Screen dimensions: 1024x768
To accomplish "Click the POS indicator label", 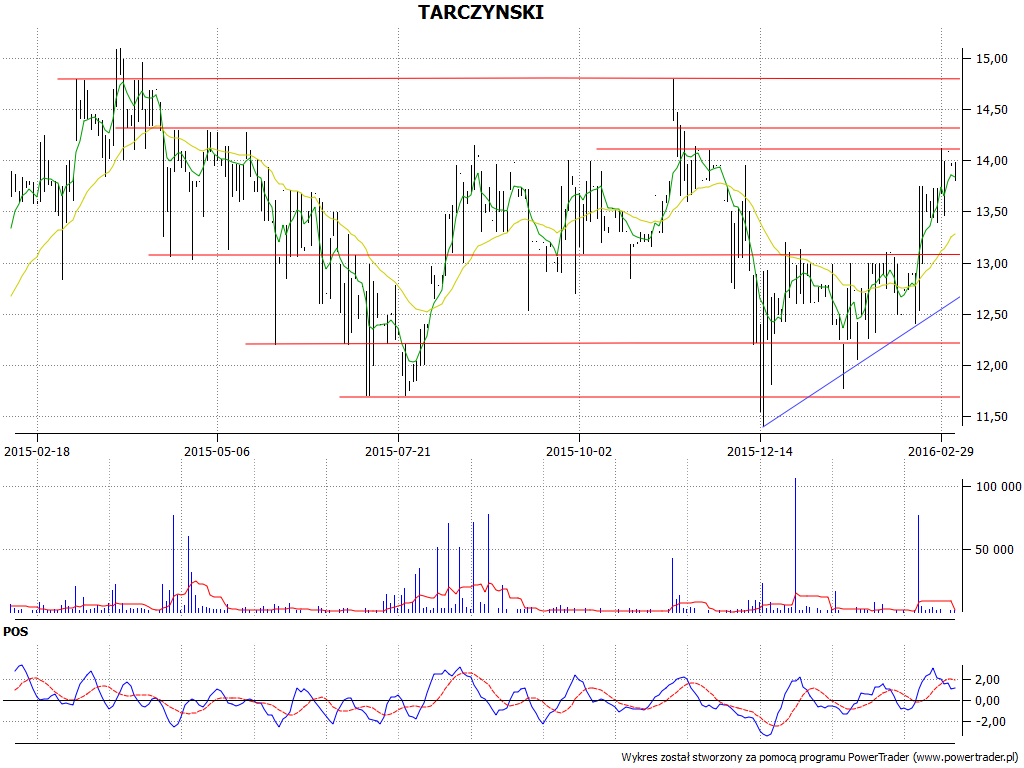I will [x=16, y=632].
